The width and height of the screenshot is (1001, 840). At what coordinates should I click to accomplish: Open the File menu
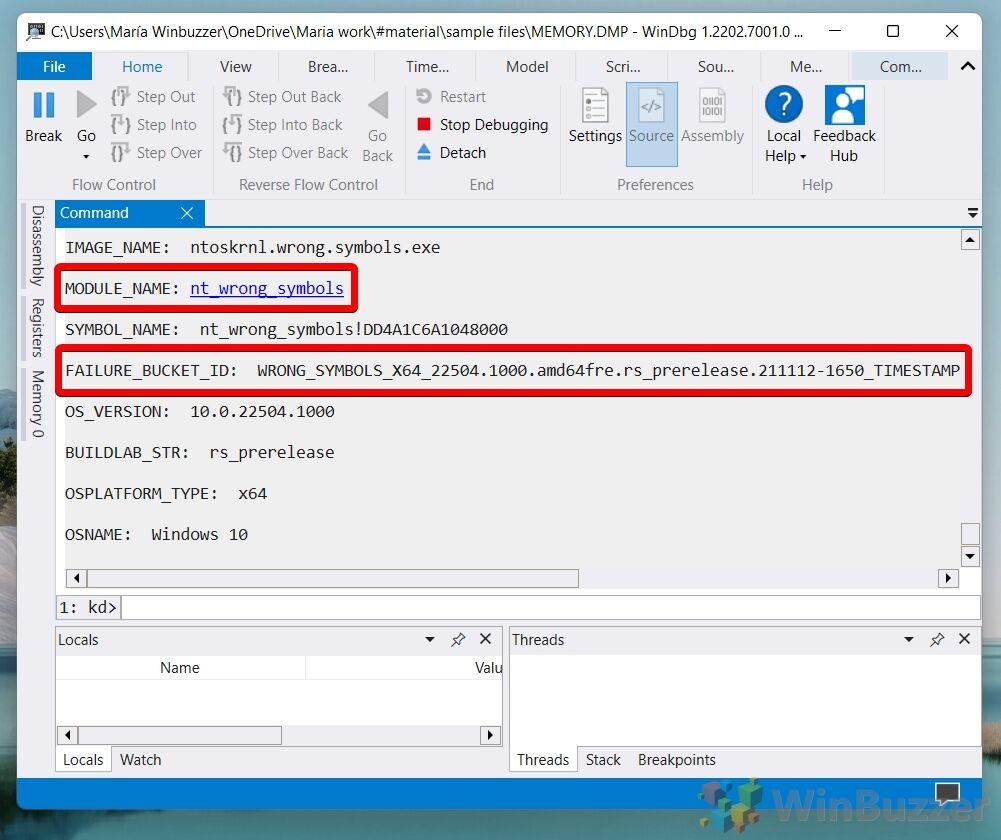[x=54, y=66]
